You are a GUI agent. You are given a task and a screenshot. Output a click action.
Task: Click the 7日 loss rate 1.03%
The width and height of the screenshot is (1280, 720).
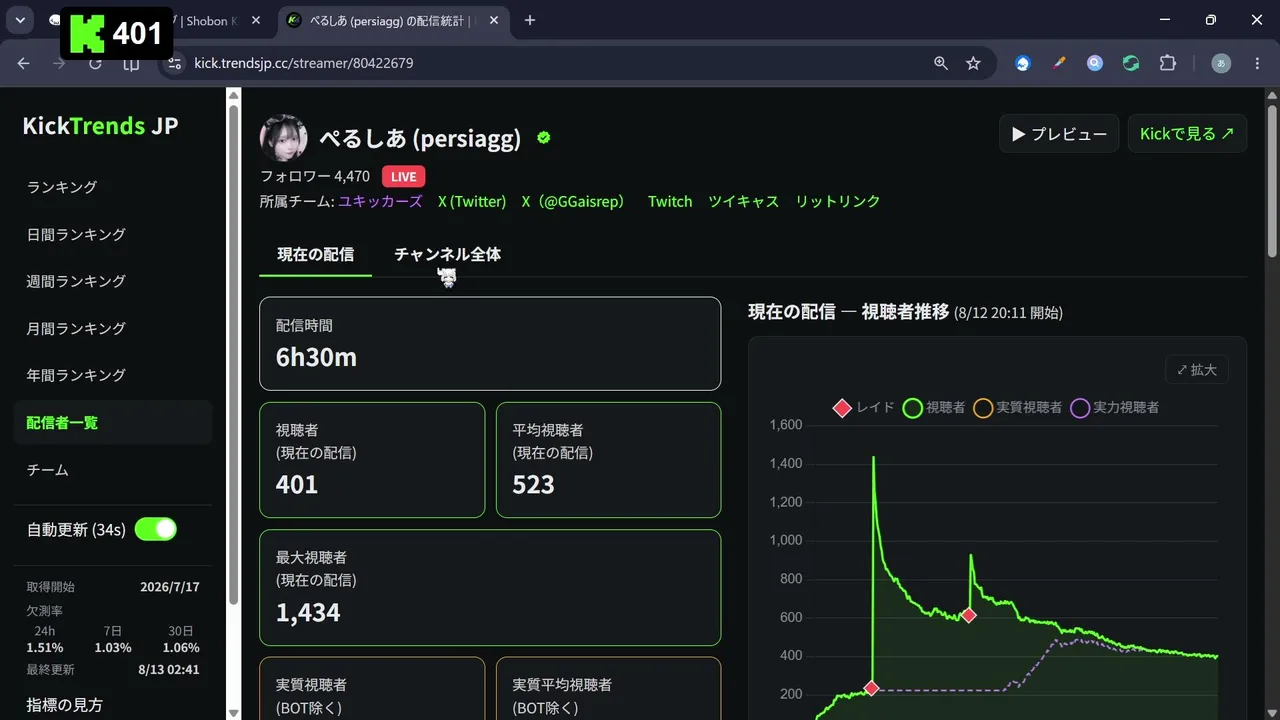pyautogui.click(x=113, y=647)
